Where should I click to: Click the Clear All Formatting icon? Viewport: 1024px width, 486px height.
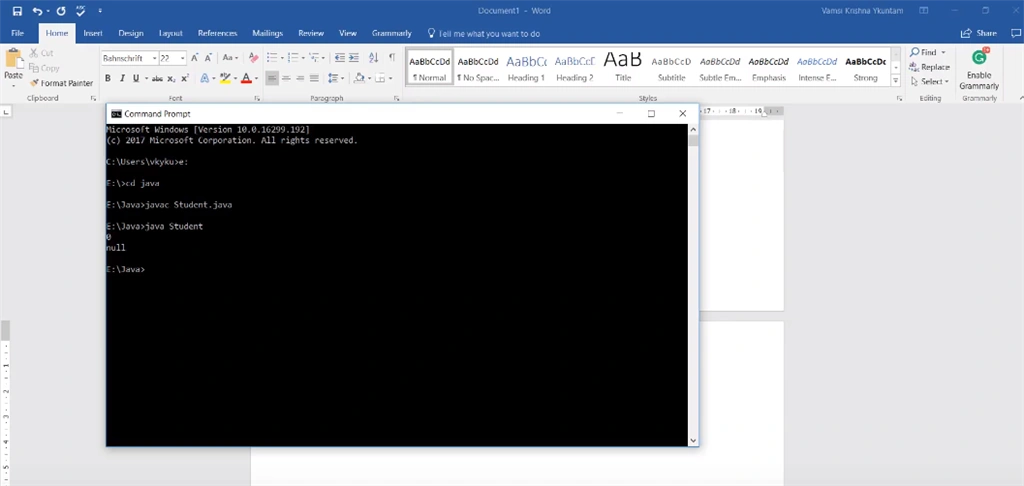click(x=253, y=58)
